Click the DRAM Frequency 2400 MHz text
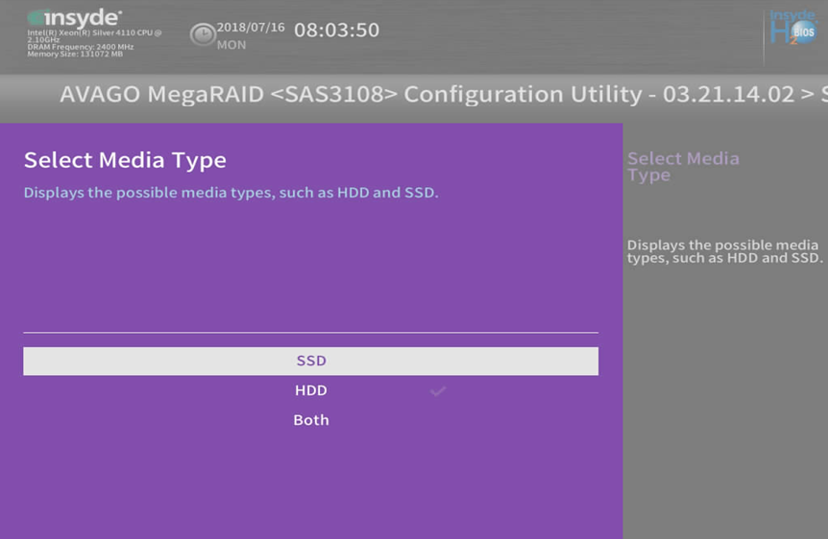 [x=80, y=47]
